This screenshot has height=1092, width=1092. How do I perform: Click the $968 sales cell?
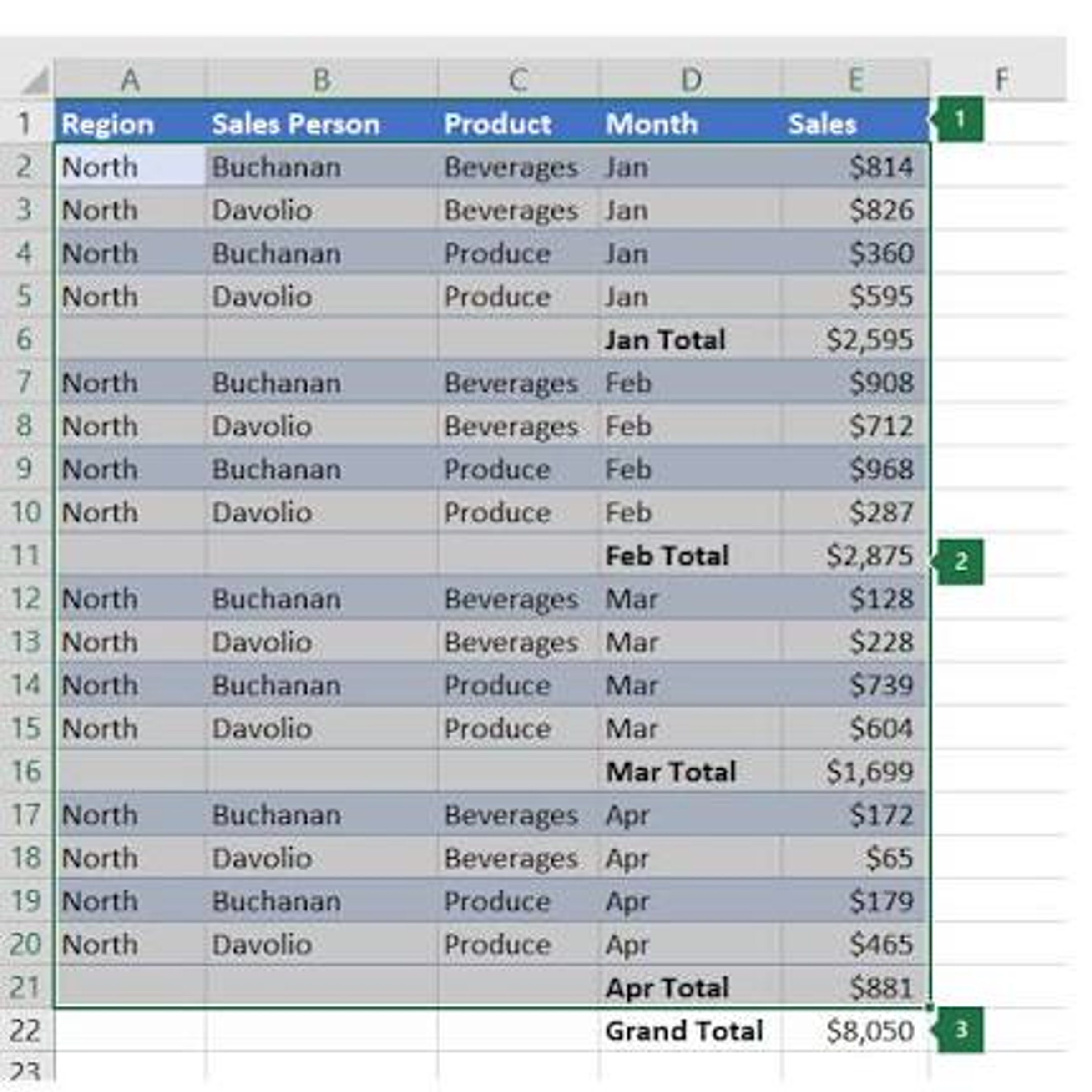tap(856, 469)
